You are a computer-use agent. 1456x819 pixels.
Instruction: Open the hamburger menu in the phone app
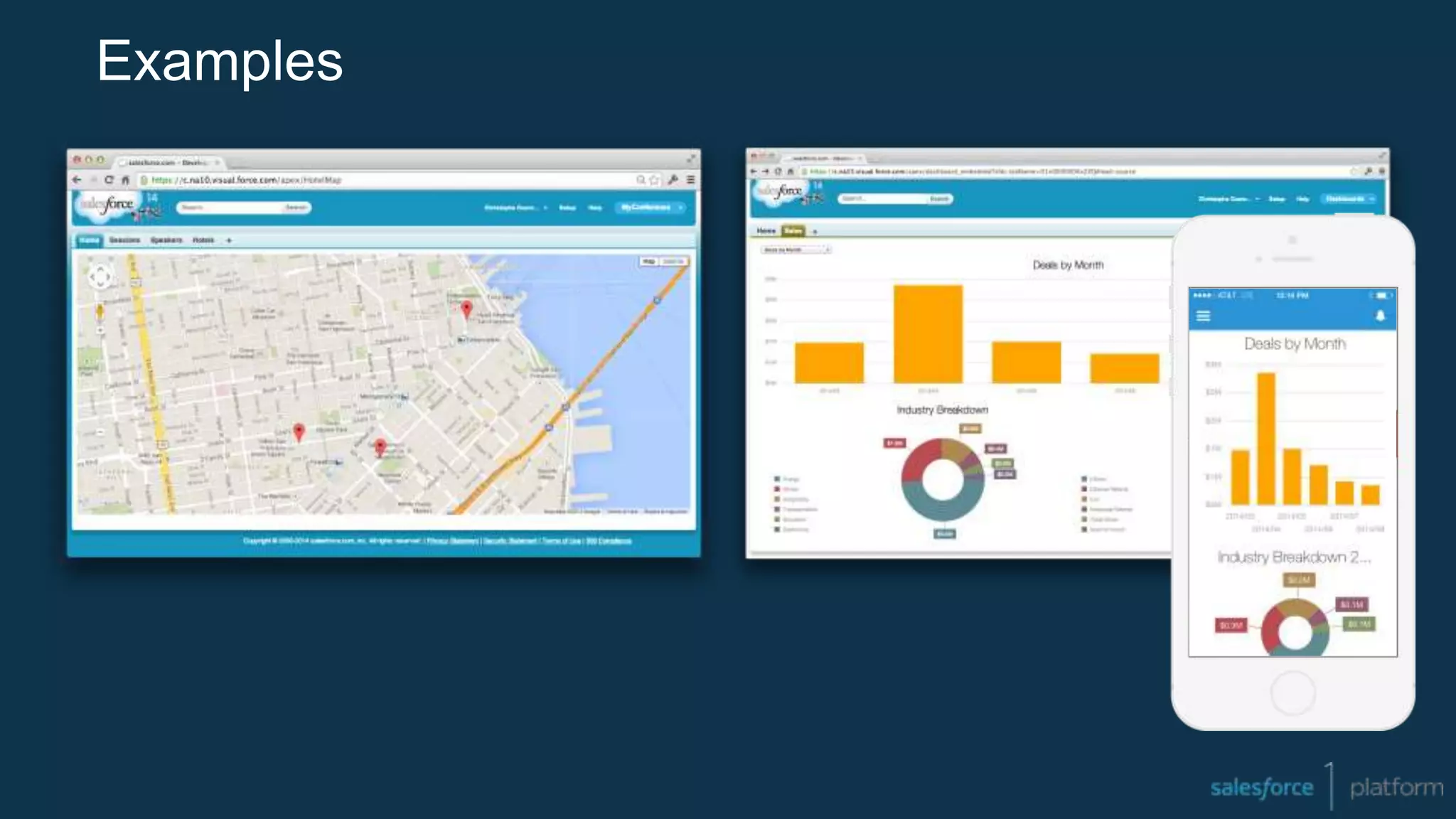point(1203,316)
